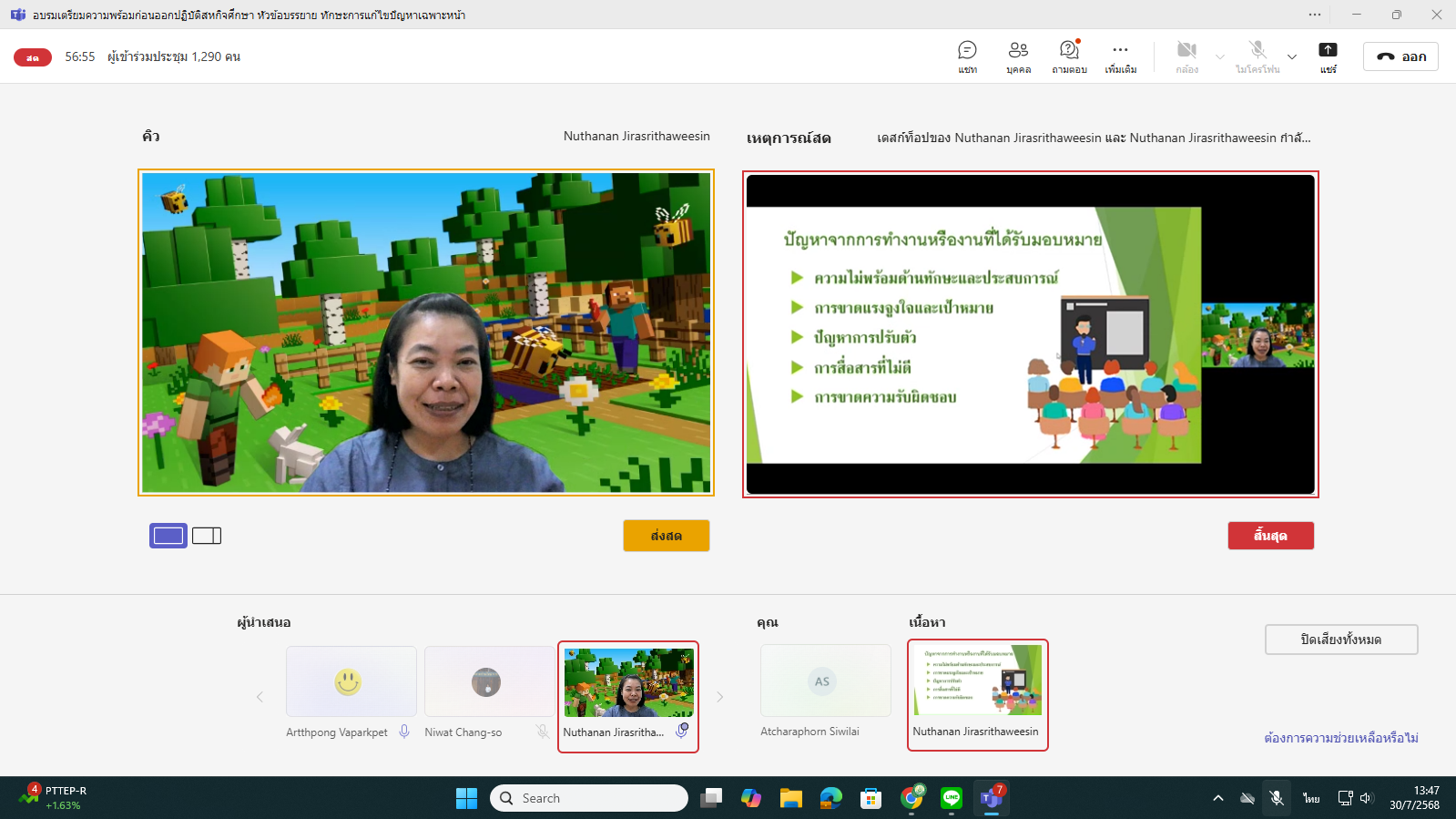This screenshot has width=1456, height=819.
Task: Click the participant count 1,290 text
Action: (x=174, y=56)
